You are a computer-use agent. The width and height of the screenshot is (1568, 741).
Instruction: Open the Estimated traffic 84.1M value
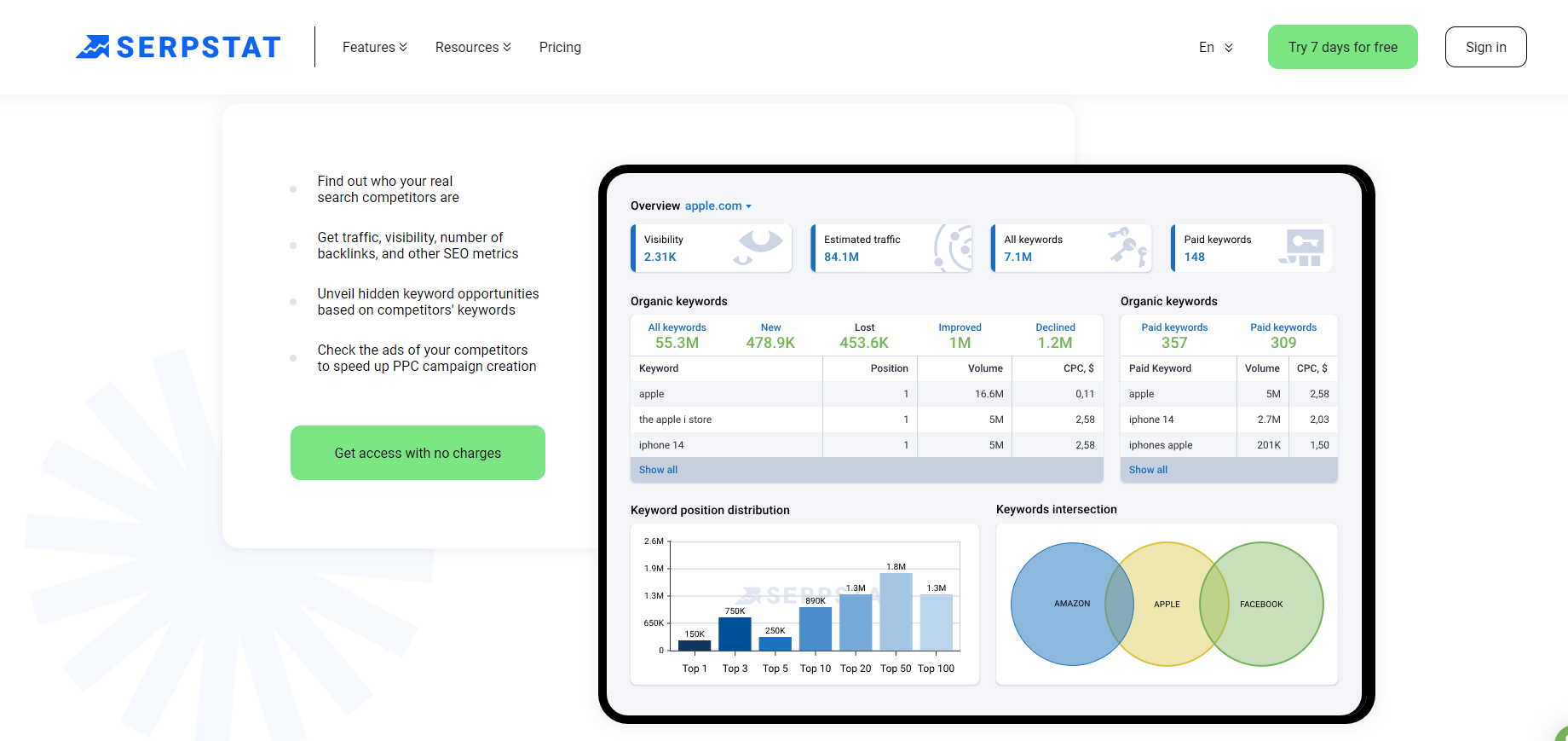point(841,257)
